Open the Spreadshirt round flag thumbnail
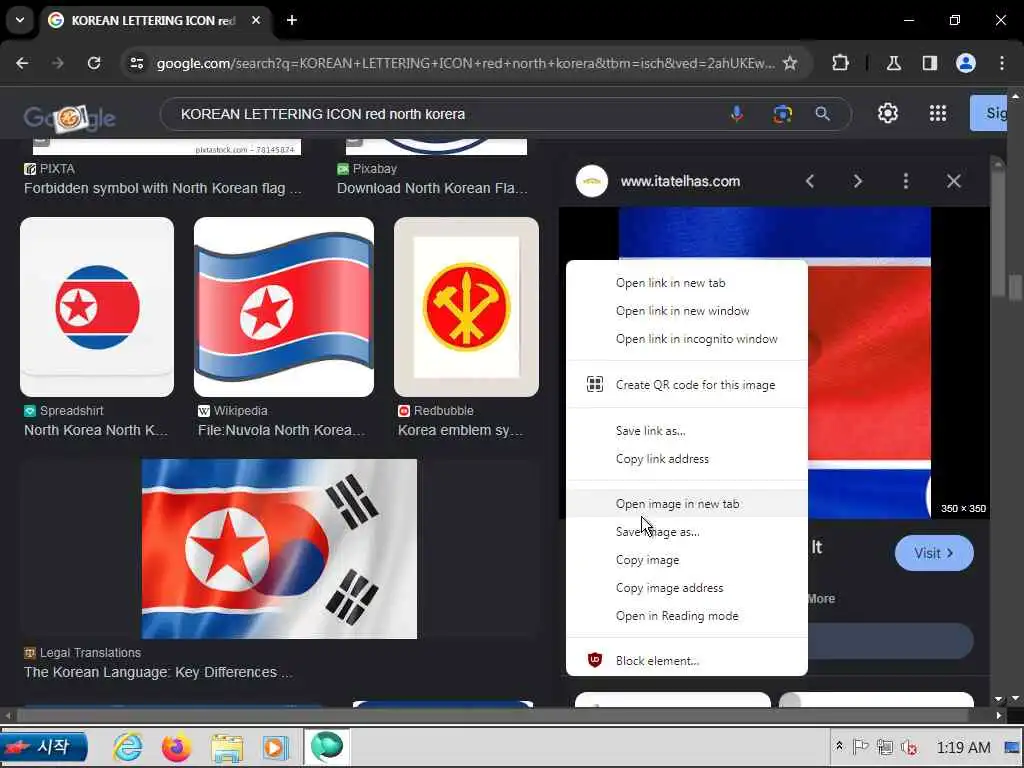Viewport: 1024px width, 768px height. click(97, 307)
